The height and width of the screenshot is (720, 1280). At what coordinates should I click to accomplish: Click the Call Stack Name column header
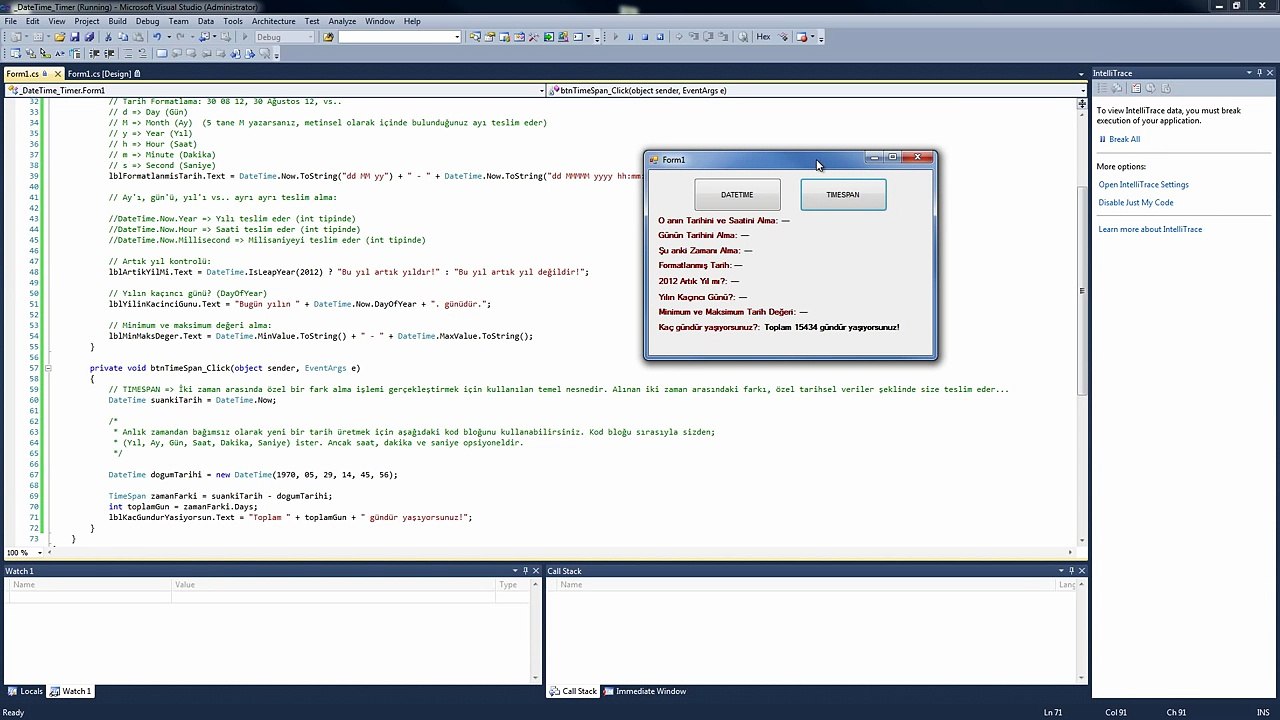pyautogui.click(x=805, y=585)
